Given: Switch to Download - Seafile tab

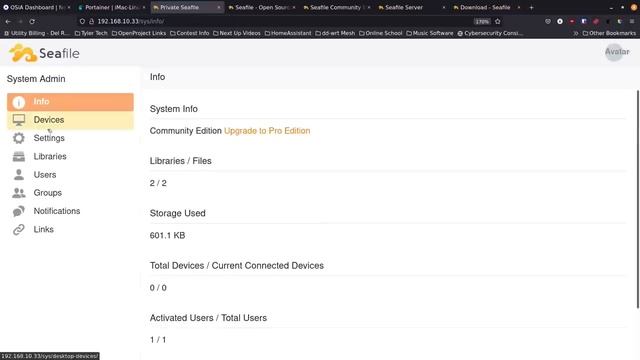Looking at the screenshot, I should coord(487,7).
